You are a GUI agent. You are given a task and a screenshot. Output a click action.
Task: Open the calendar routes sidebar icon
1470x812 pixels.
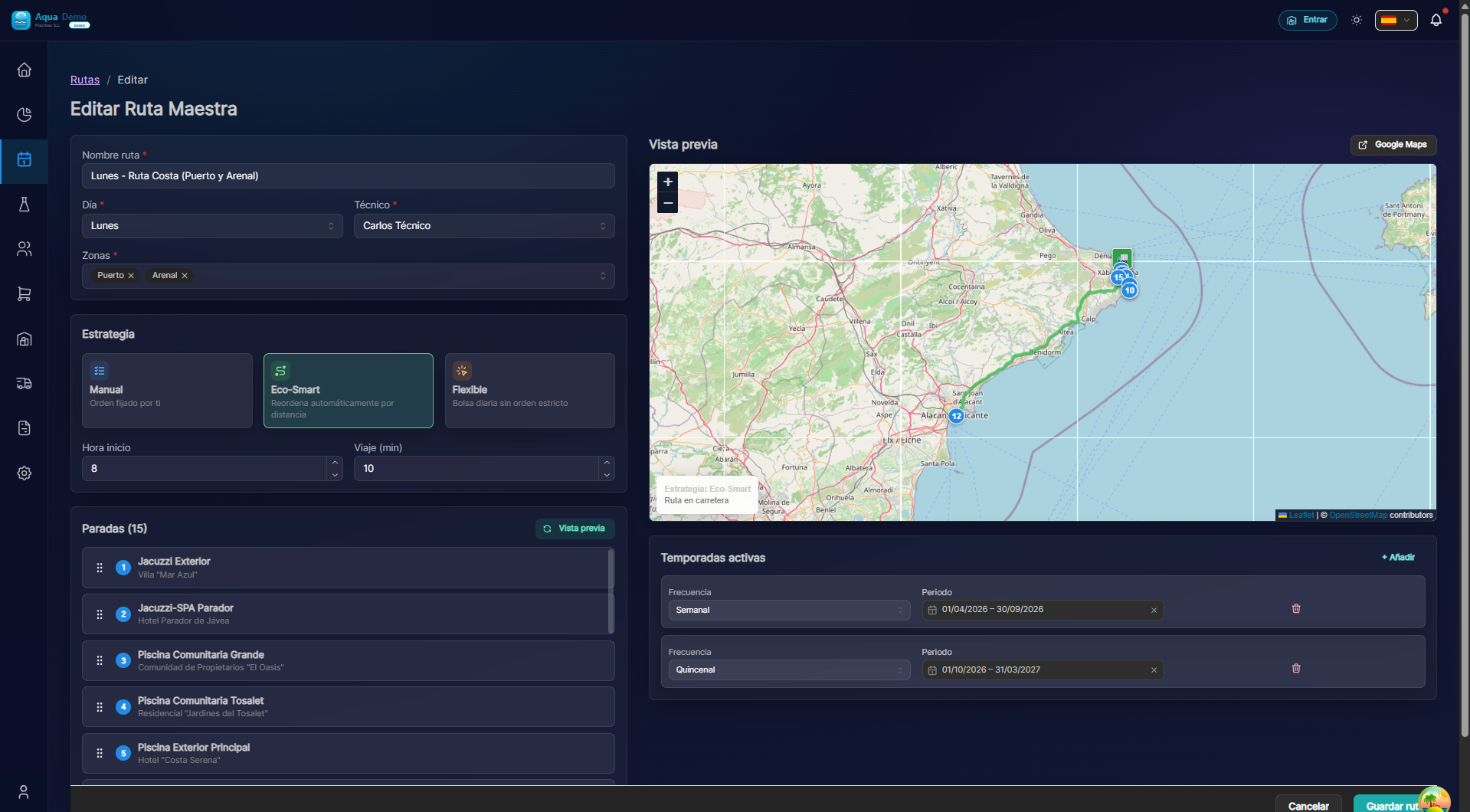pyautogui.click(x=24, y=159)
